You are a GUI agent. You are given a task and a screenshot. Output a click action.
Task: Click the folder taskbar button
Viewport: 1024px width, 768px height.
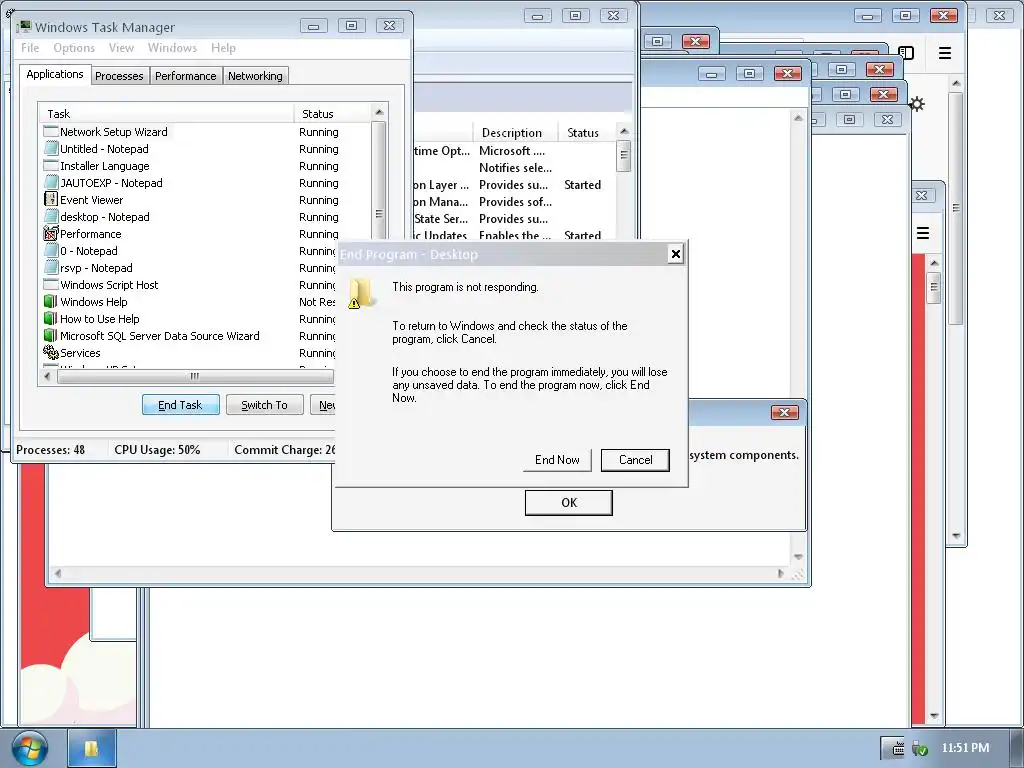point(92,748)
